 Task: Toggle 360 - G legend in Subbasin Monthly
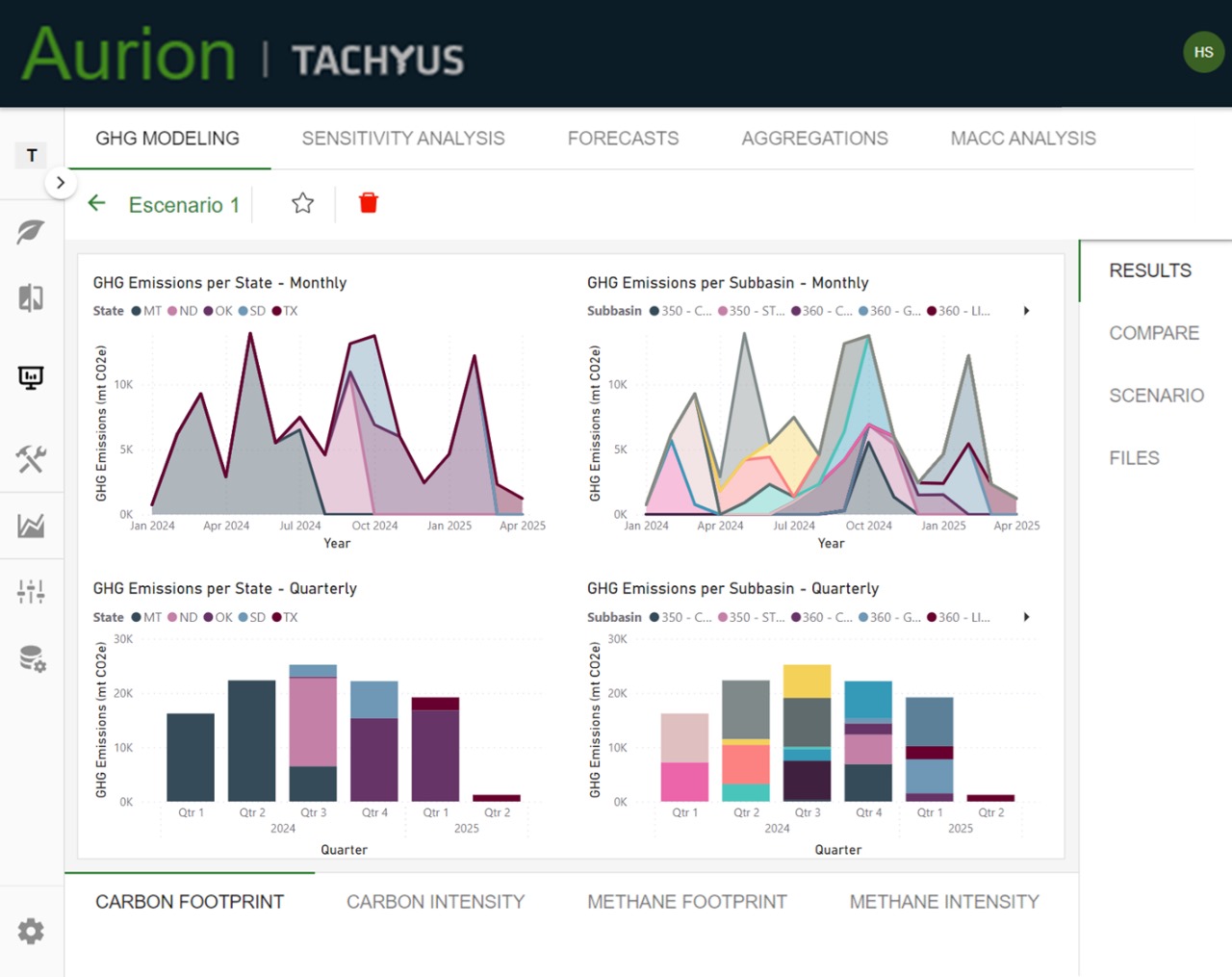tap(890, 311)
